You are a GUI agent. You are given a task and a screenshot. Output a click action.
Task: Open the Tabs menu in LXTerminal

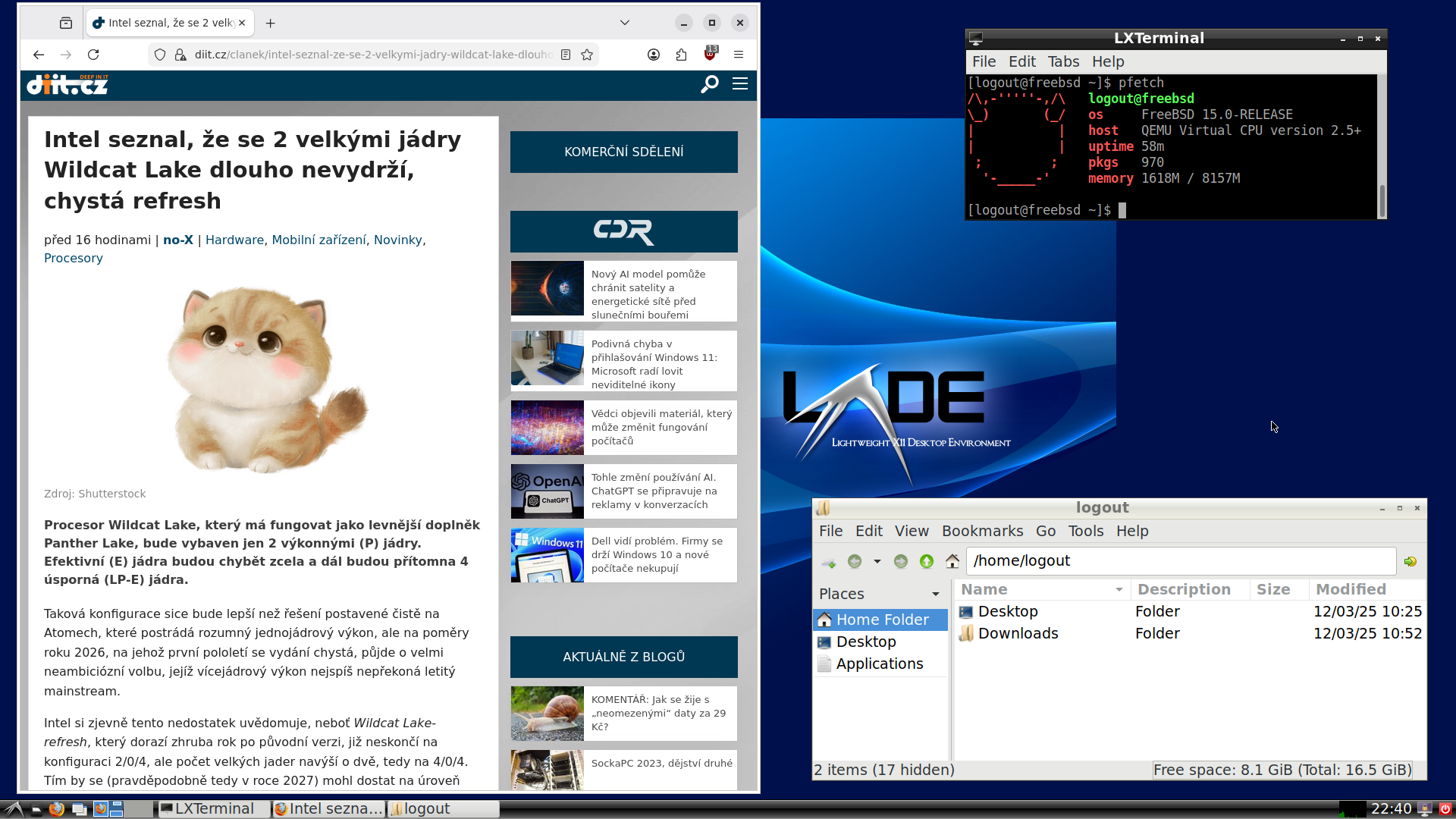click(1063, 61)
